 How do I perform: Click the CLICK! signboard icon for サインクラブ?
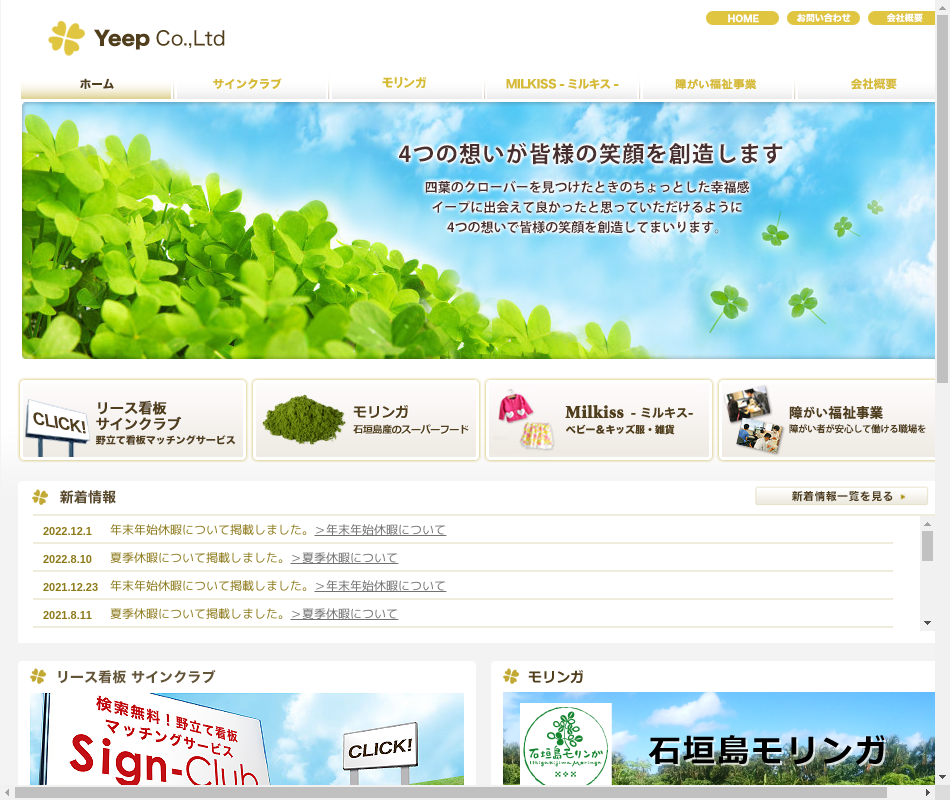56,427
